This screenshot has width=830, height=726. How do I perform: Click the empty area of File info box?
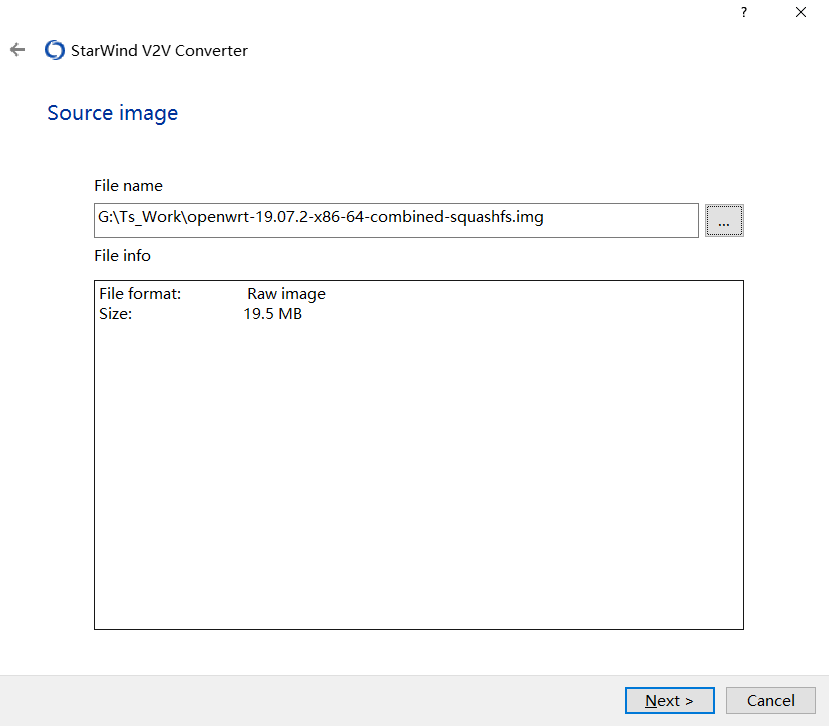418,480
